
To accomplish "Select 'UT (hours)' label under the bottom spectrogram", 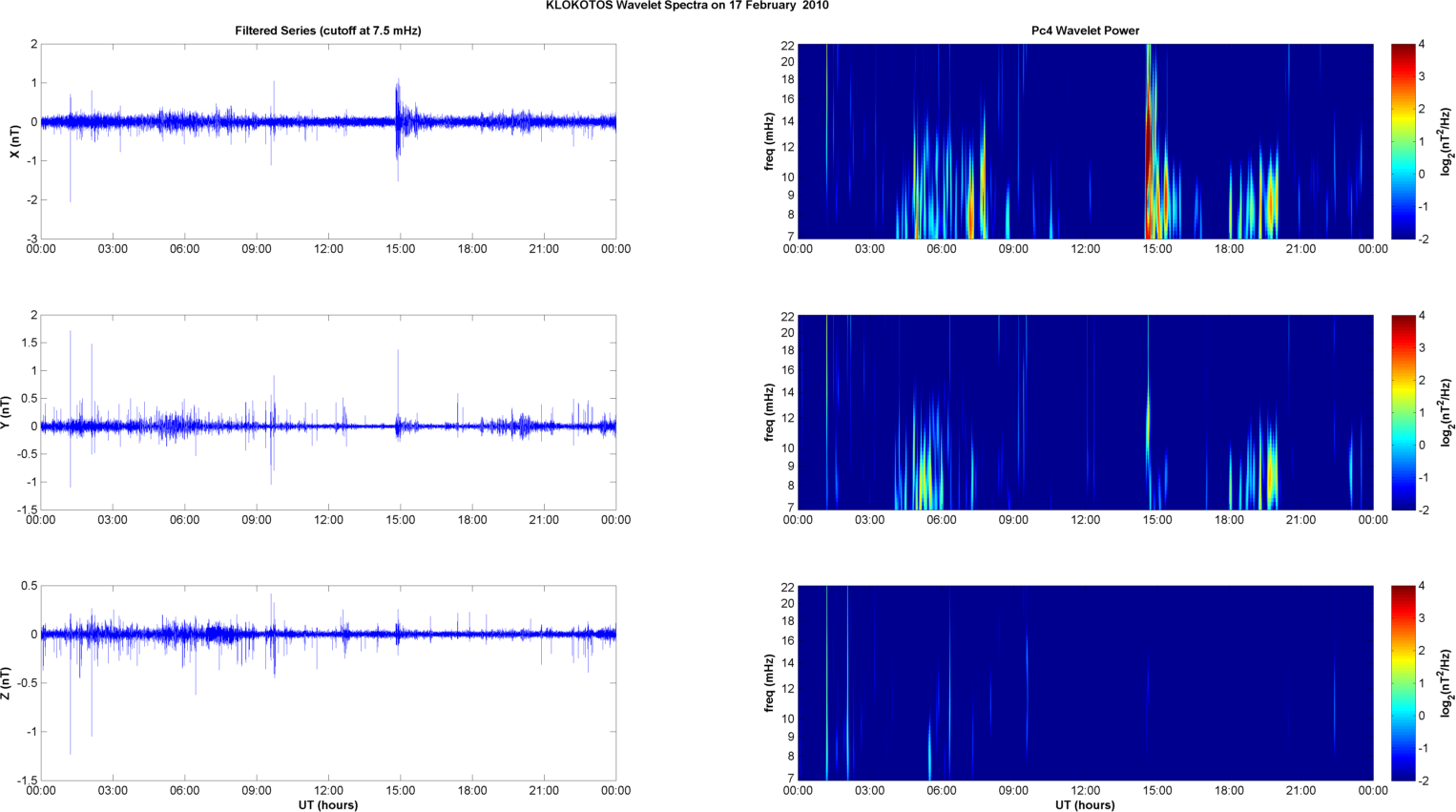I will tap(1085, 805).
